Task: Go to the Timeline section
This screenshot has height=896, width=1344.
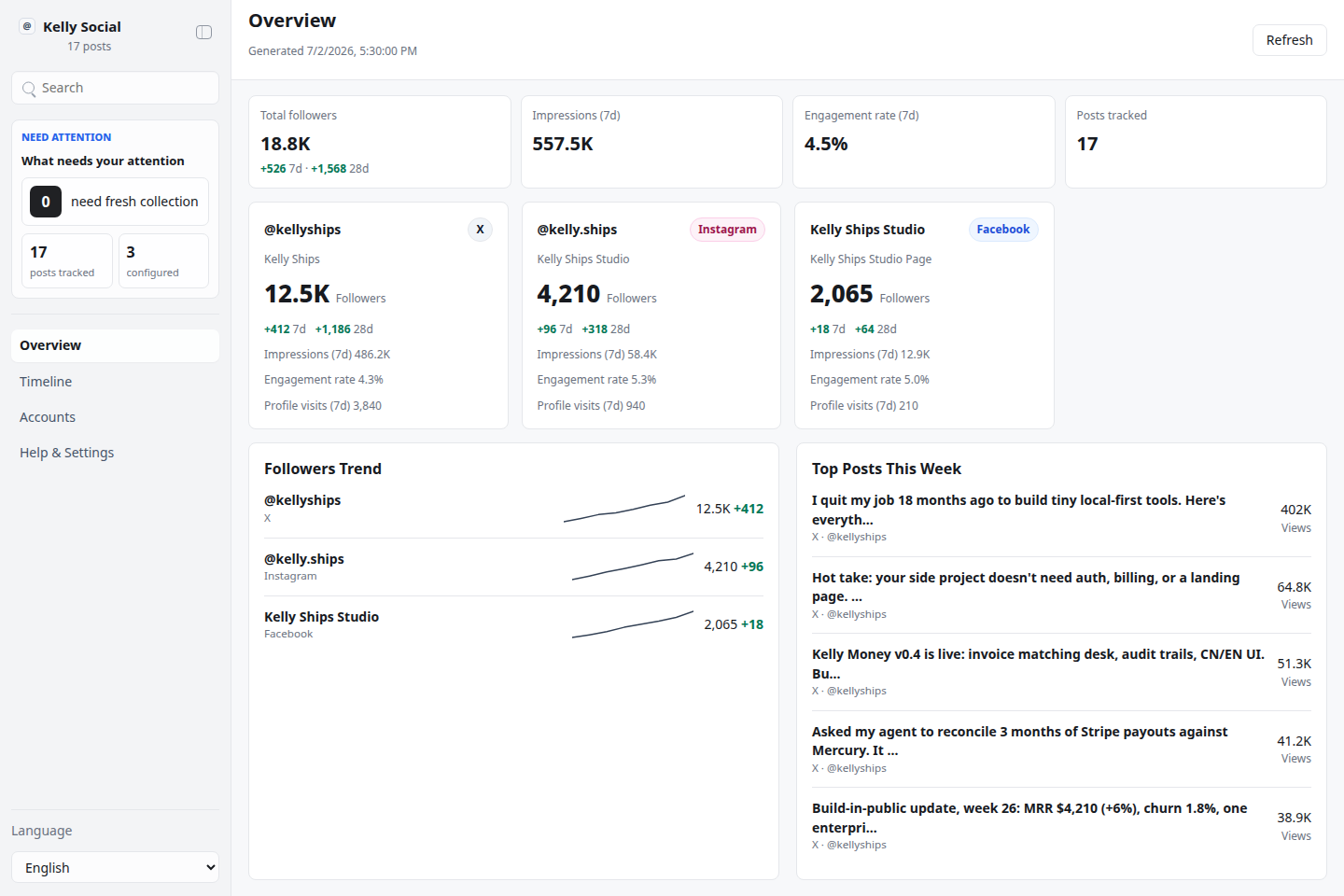Action: 115,382
